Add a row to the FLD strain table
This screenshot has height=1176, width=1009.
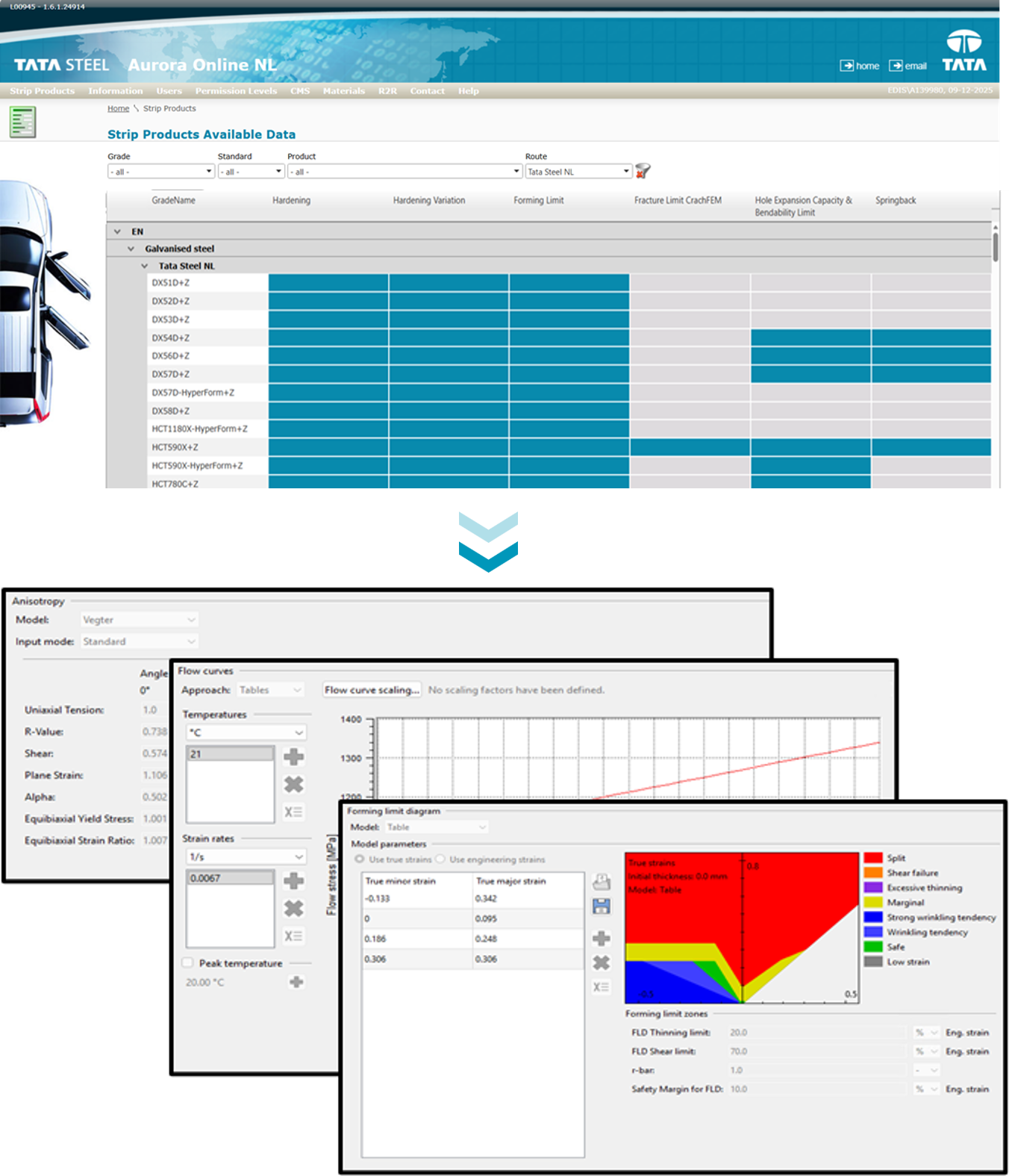(602, 938)
